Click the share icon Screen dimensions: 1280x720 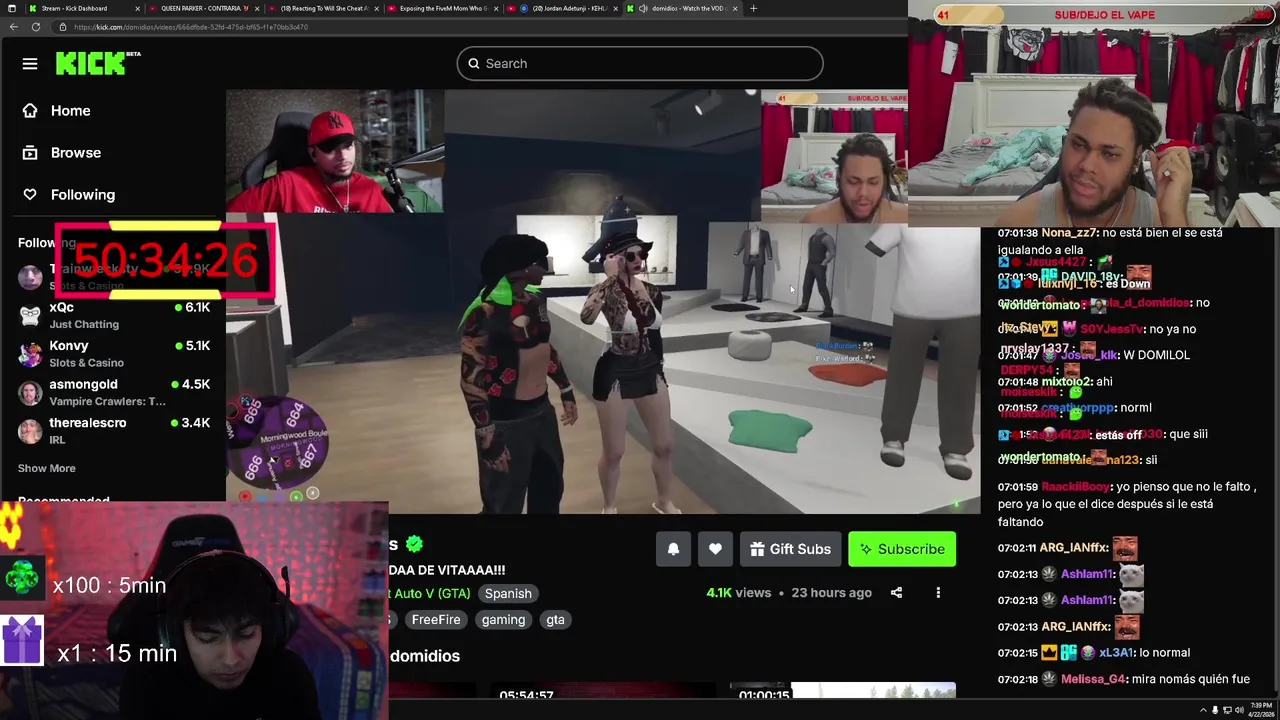pos(896,593)
